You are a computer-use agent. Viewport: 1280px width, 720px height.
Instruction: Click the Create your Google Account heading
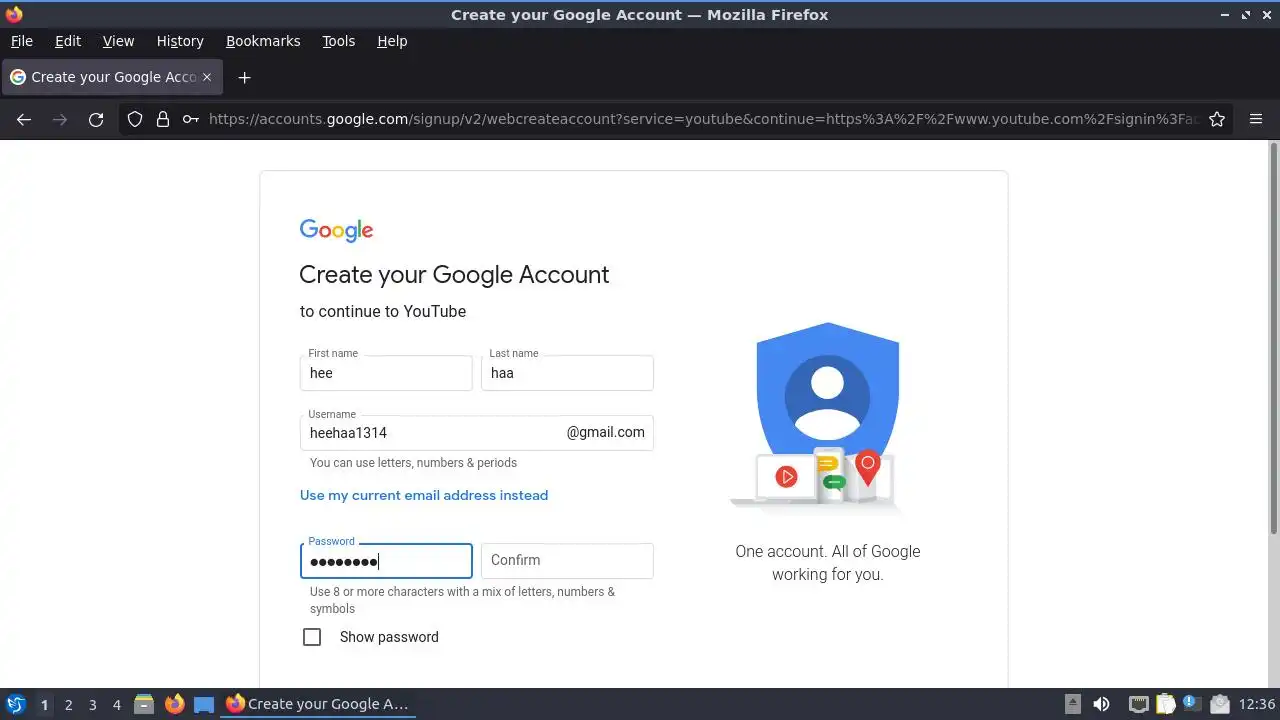[454, 275]
